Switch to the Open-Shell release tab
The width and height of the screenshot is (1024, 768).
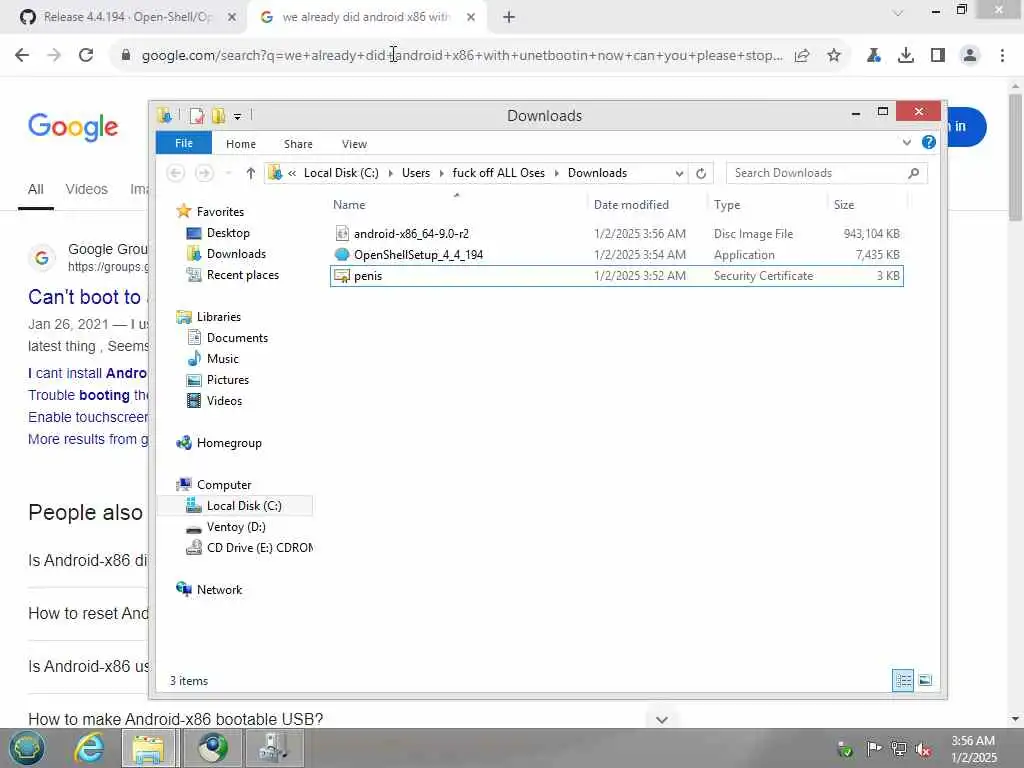tap(127, 17)
